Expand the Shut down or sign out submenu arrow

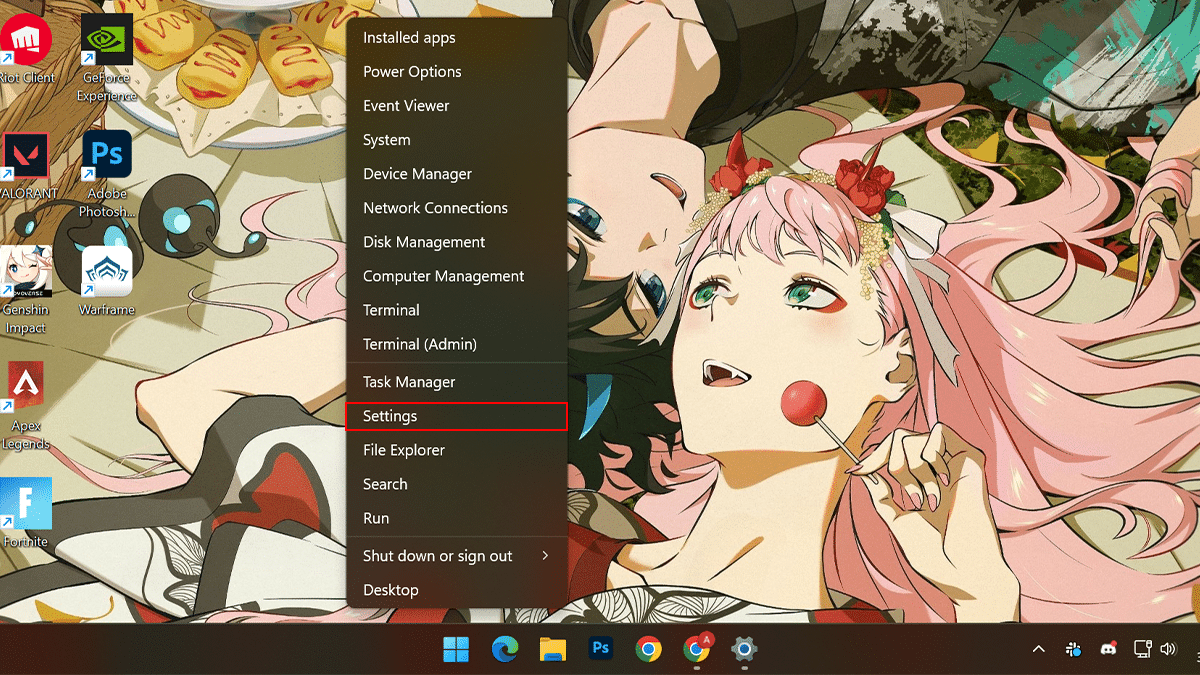545,555
